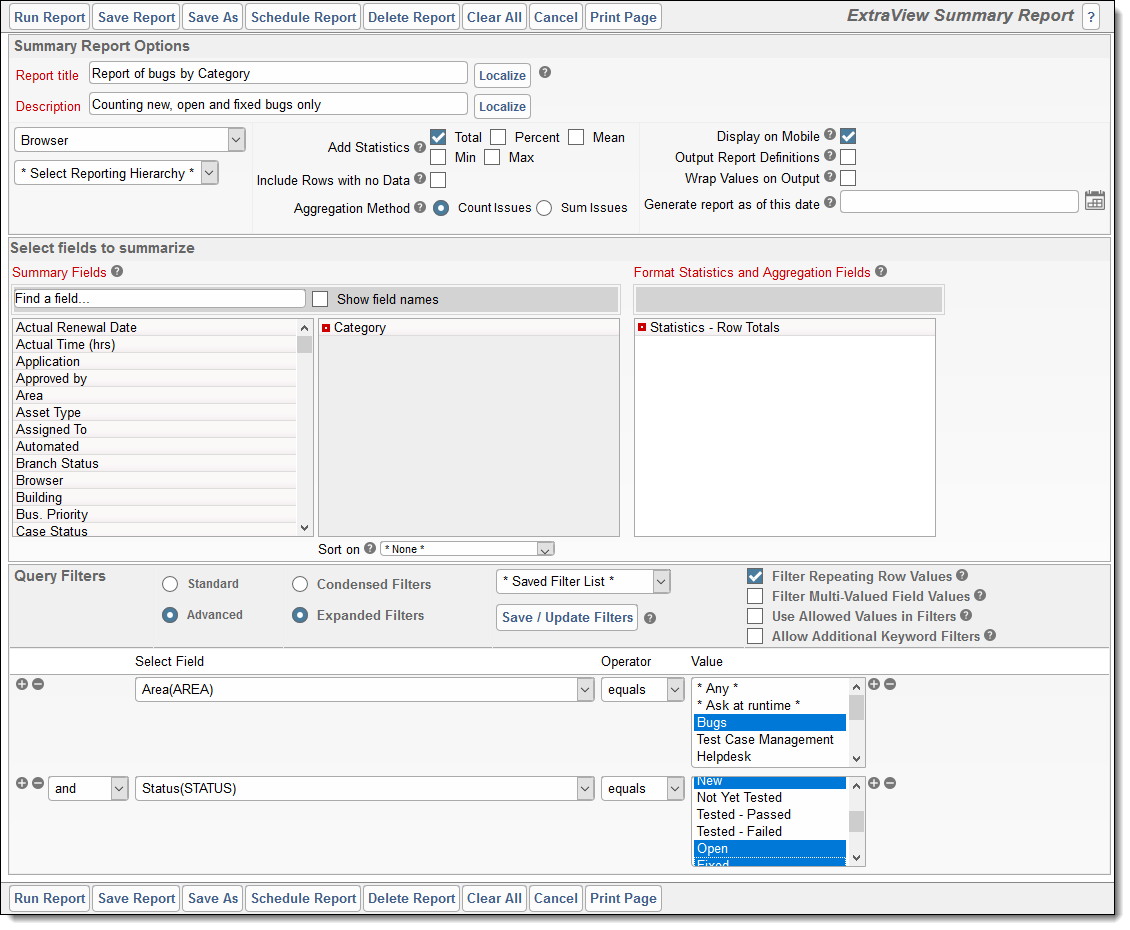Viewport: 1130px width, 930px height.
Task: Click Schedule Report in the top button bar
Action: click(303, 17)
